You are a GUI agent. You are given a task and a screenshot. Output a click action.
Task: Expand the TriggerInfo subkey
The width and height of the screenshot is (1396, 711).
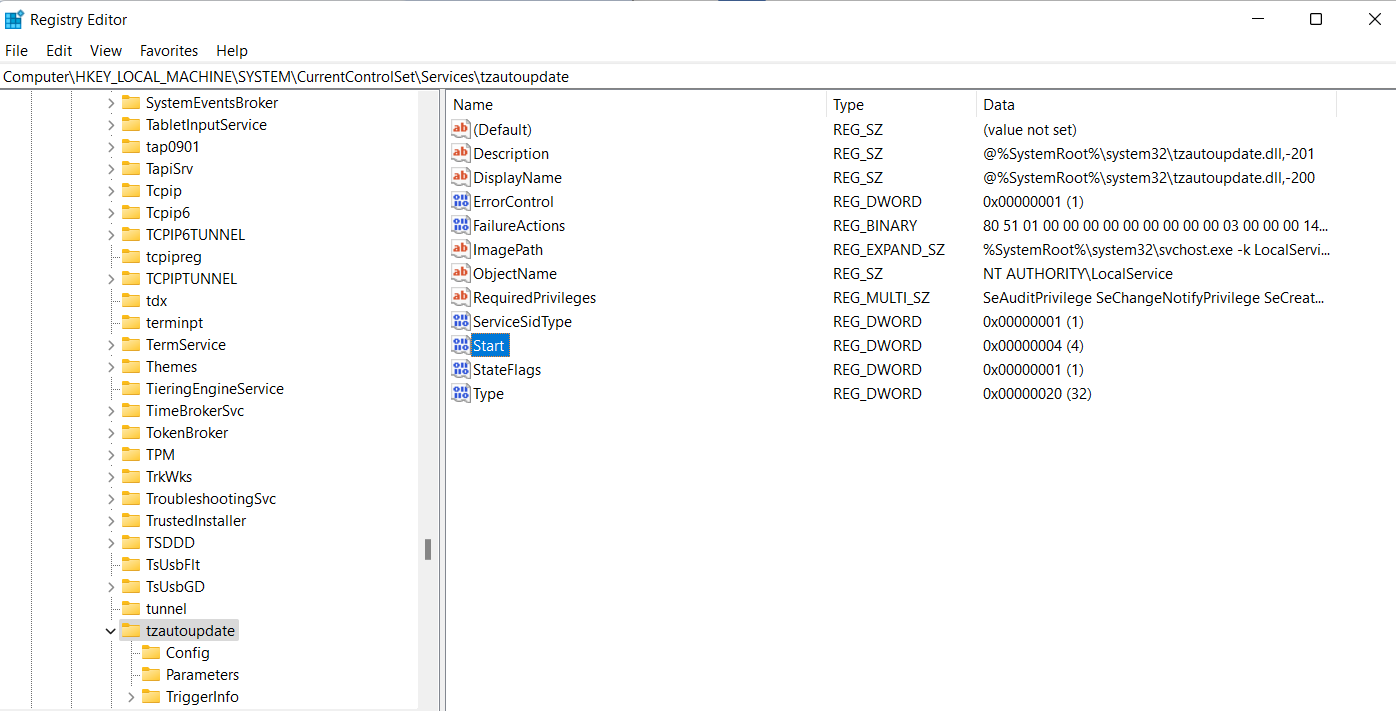[x=131, y=697]
